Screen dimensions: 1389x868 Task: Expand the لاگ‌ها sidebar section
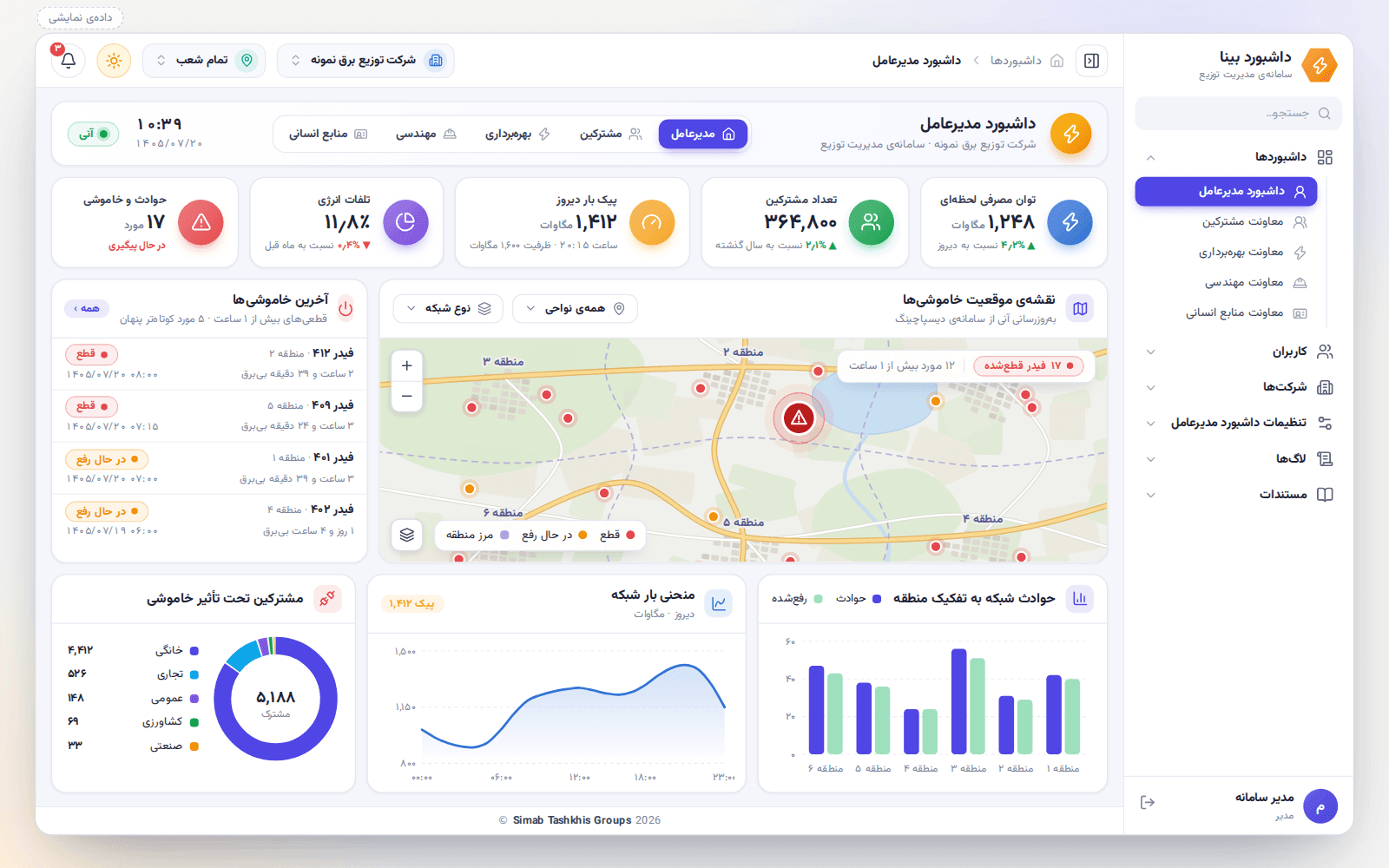1239,458
